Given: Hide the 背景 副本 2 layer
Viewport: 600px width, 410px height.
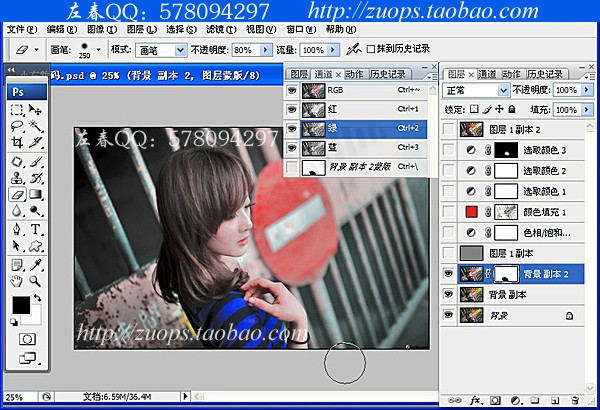Looking at the screenshot, I should click(x=448, y=274).
